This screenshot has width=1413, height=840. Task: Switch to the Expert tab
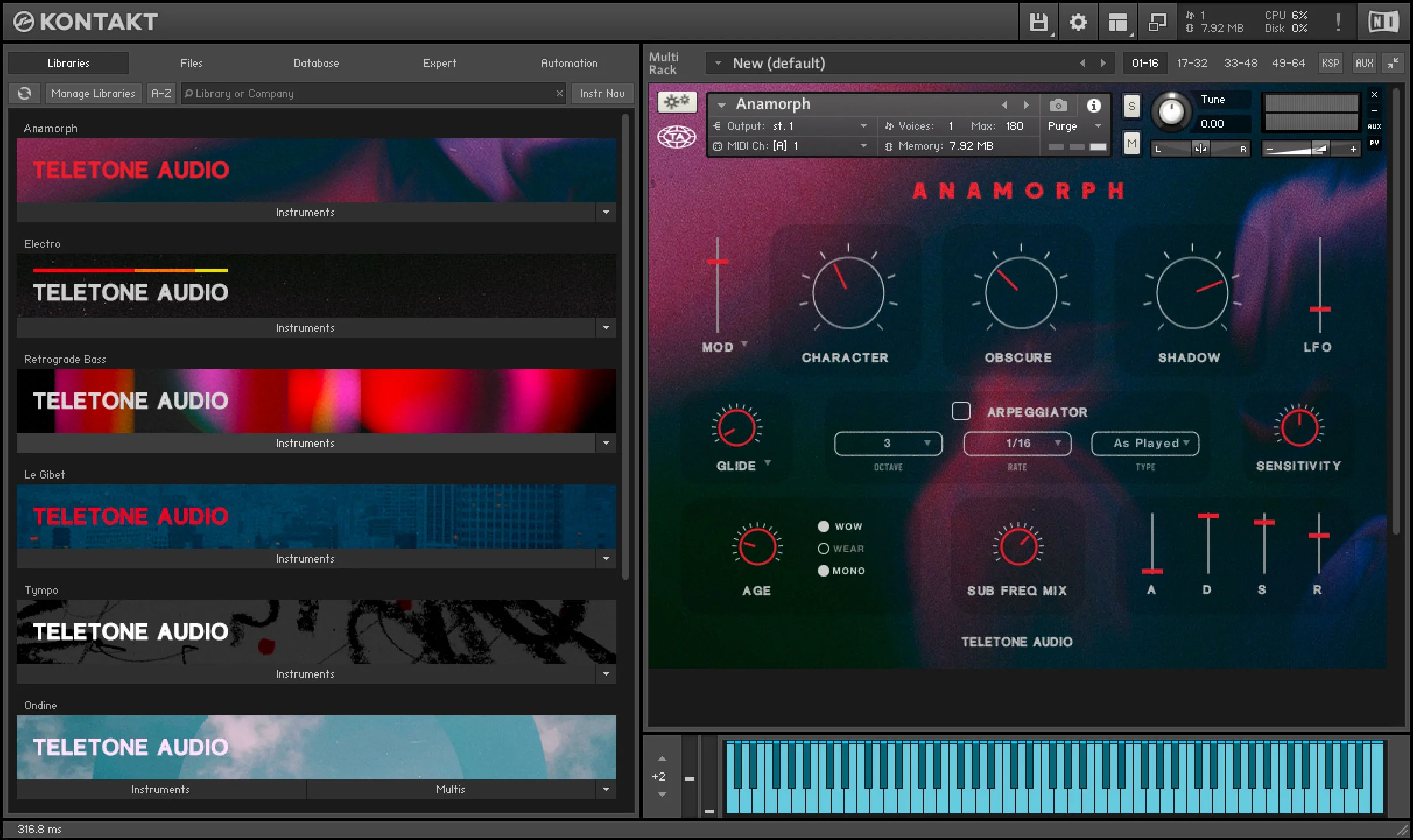(x=440, y=63)
